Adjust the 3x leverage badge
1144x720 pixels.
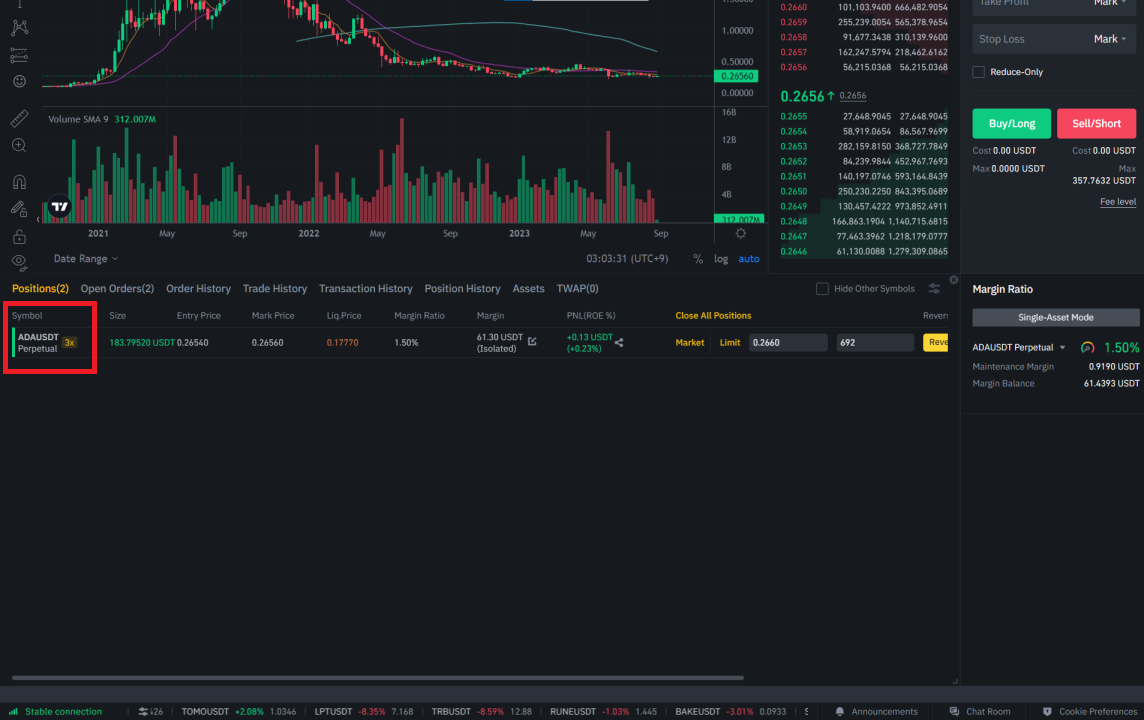coord(69,343)
